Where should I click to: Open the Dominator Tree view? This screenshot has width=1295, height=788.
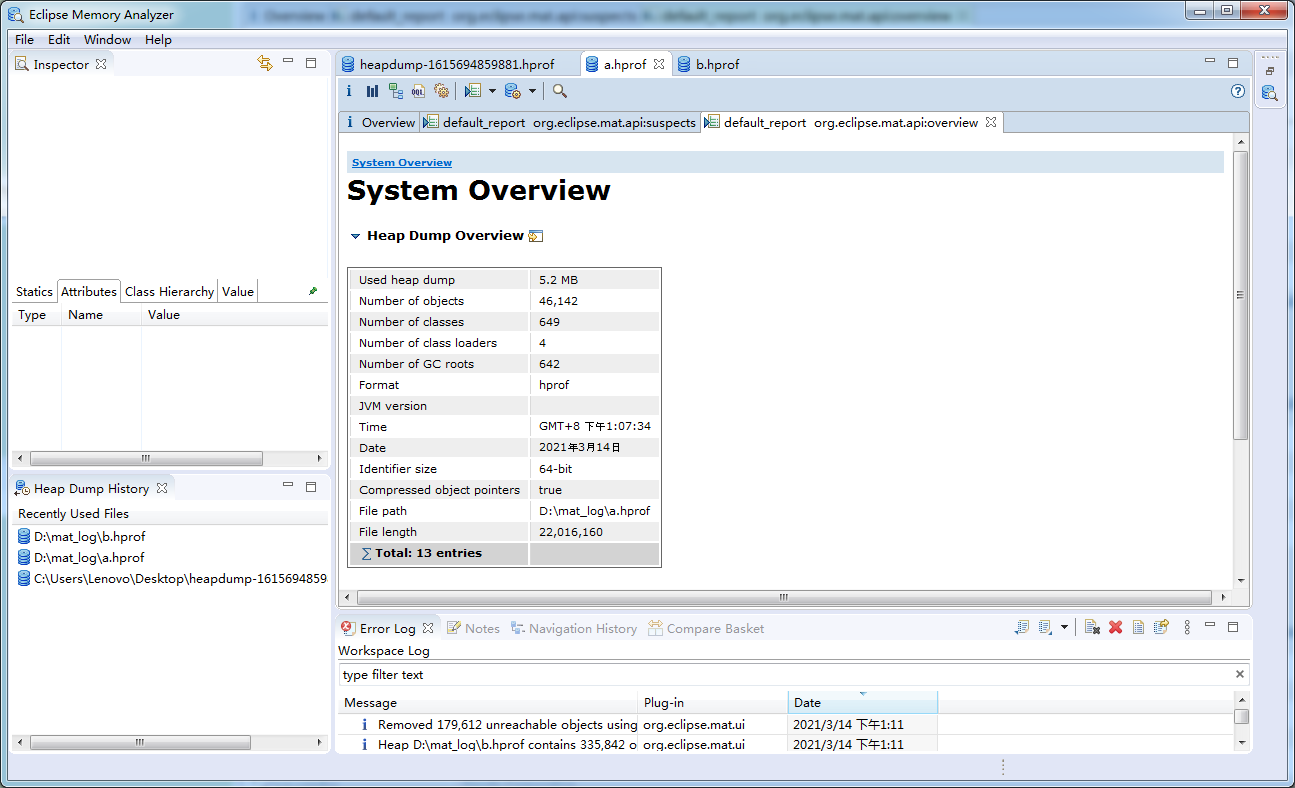[x=396, y=91]
